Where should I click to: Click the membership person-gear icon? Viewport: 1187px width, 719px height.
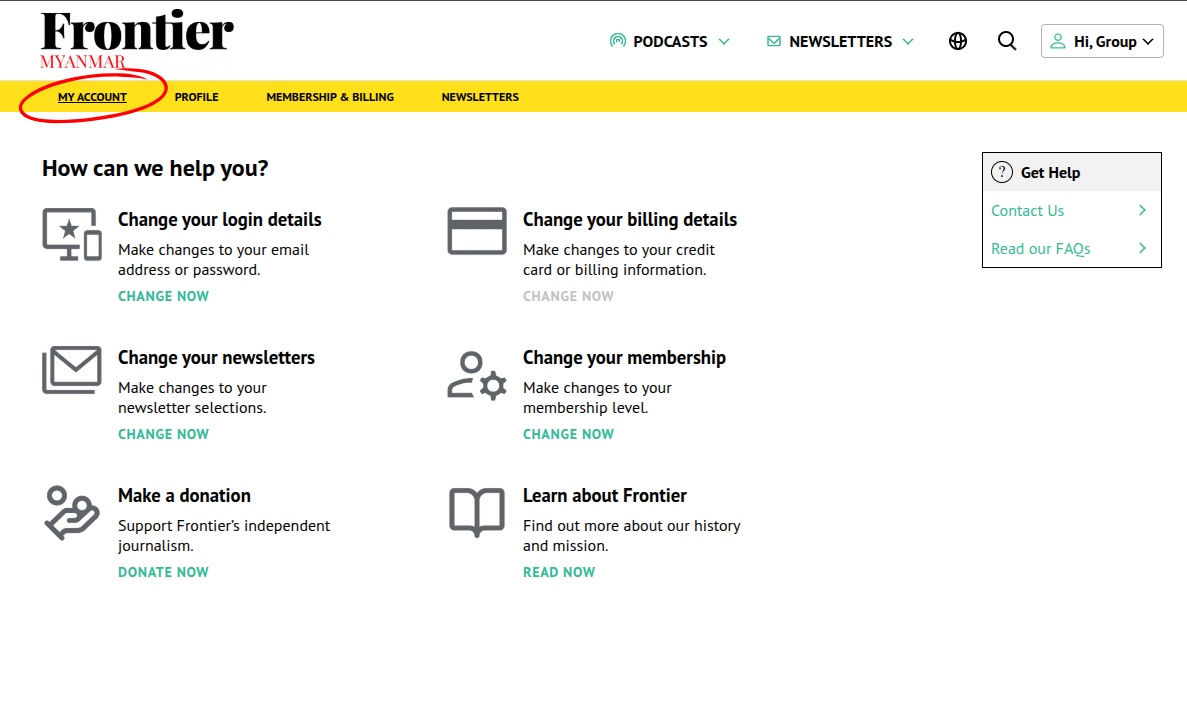click(x=477, y=375)
